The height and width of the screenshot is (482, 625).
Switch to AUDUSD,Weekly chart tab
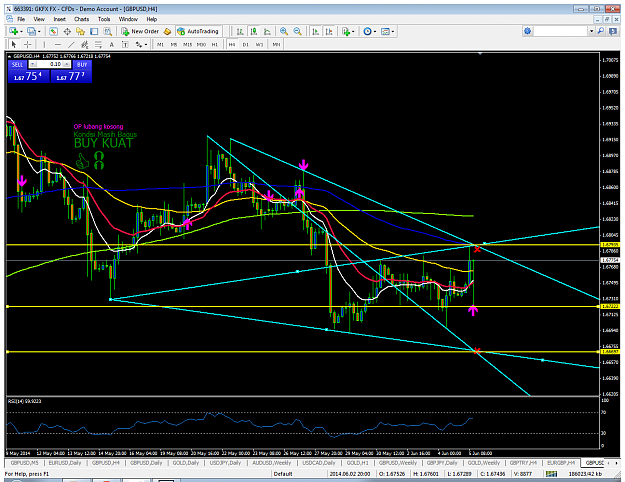point(271,463)
